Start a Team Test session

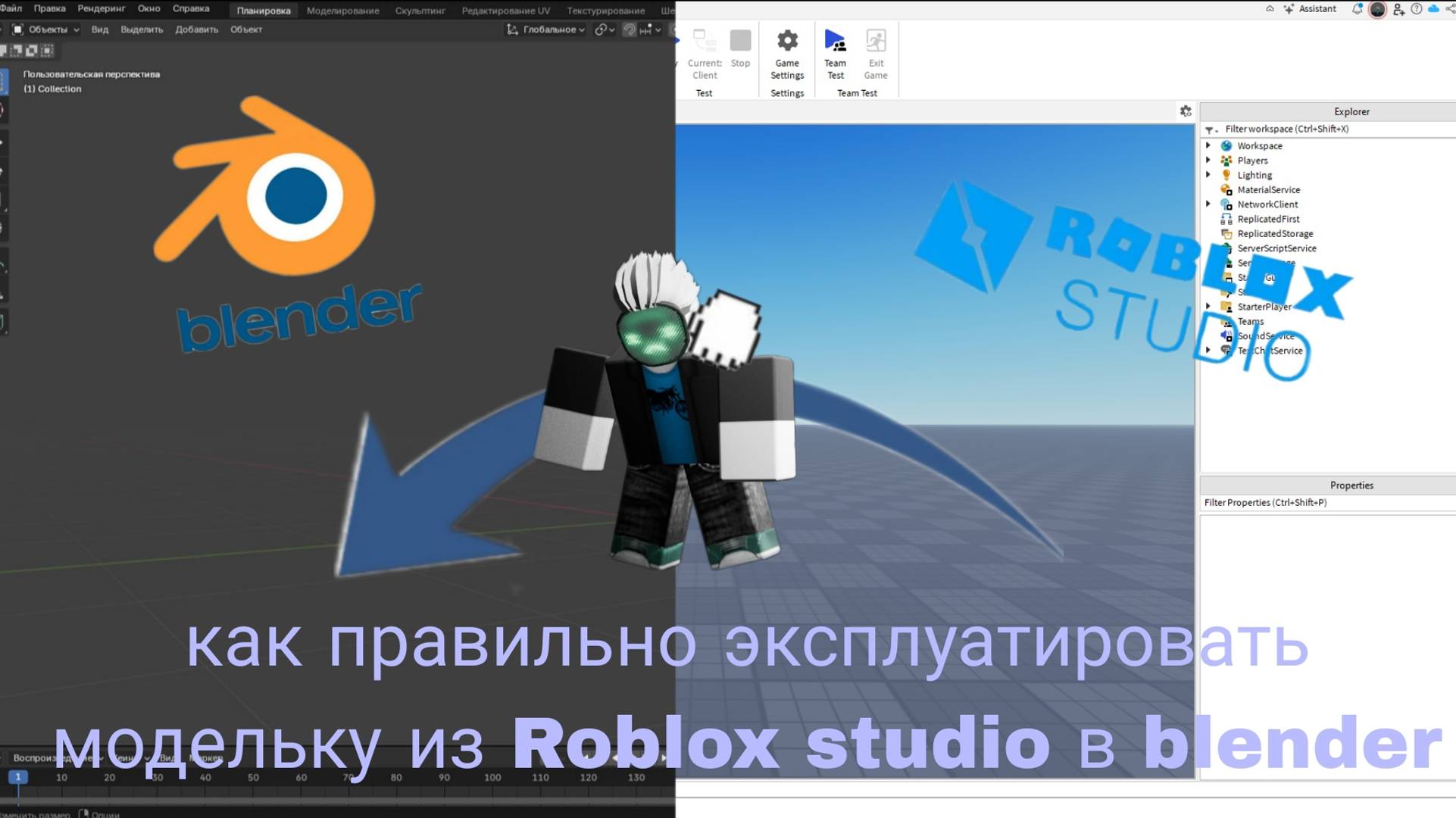(834, 53)
